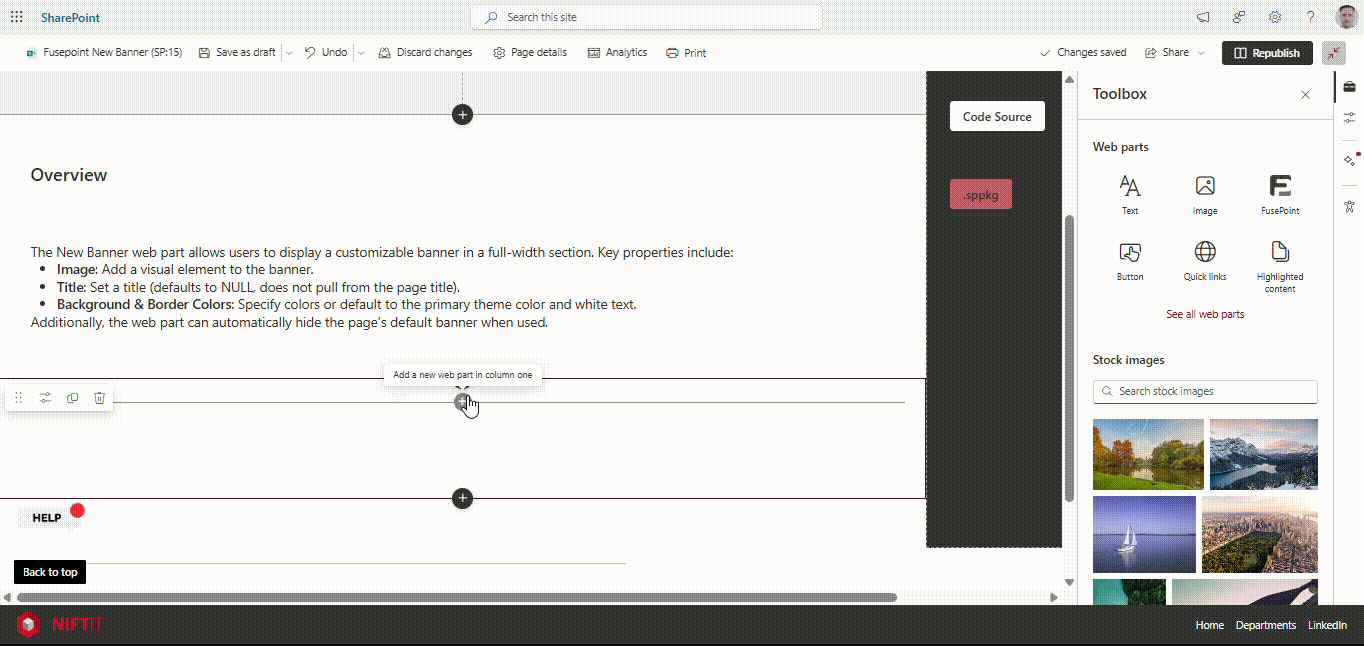Screen dimensions: 1364x646
Task: Close the Toolbox panel
Action: [1305, 95]
